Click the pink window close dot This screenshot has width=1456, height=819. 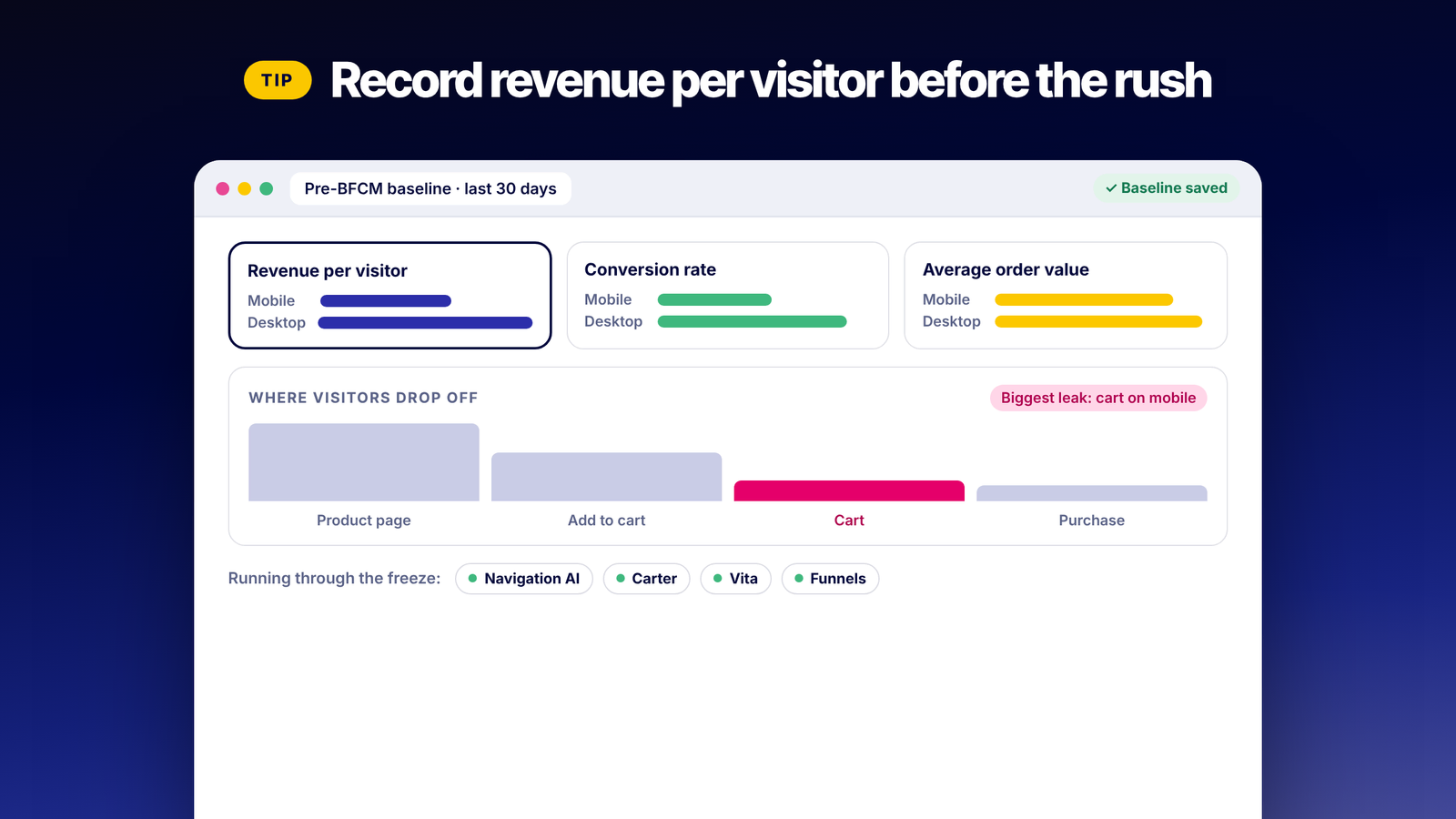point(222,188)
